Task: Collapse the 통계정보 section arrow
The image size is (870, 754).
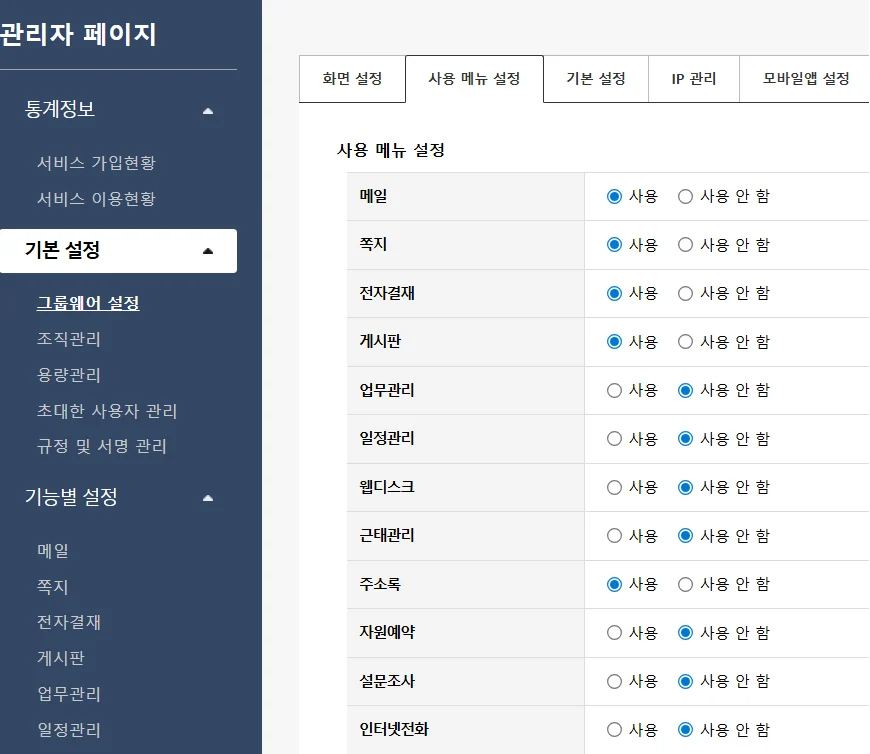Action: pyautogui.click(x=208, y=111)
